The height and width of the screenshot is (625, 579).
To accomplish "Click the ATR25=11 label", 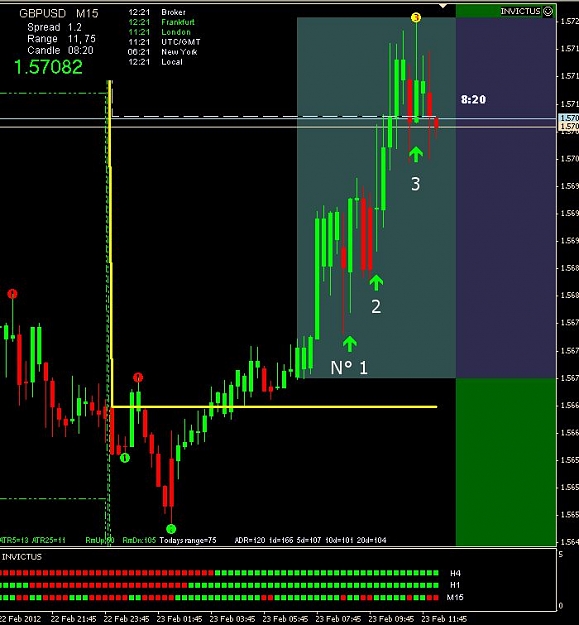I will click(49, 540).
